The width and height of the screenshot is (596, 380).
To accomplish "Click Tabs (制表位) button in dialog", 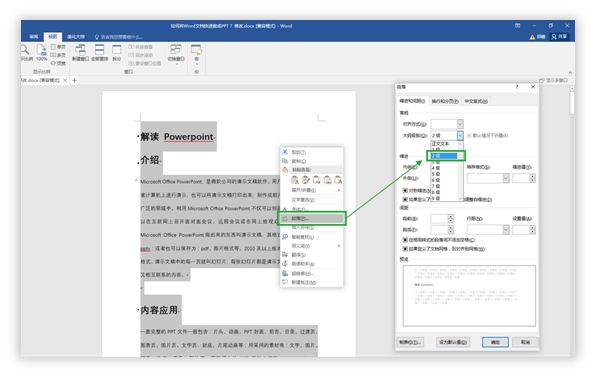I will point(410,342).
